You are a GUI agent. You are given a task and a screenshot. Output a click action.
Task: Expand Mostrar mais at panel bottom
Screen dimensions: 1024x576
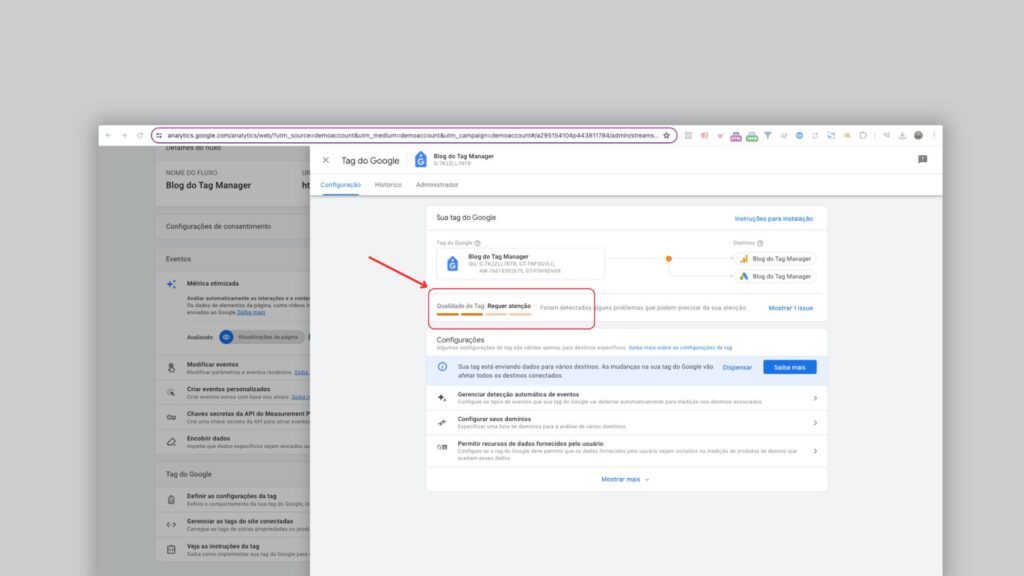pos(625,479)
